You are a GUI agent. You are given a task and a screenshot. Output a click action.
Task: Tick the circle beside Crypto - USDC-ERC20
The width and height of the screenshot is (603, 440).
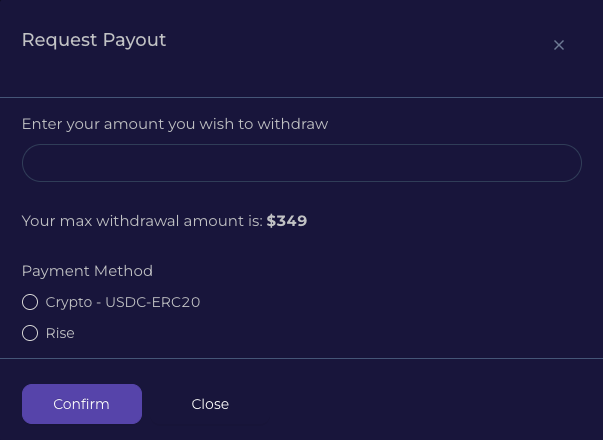[x=30, y=302]
